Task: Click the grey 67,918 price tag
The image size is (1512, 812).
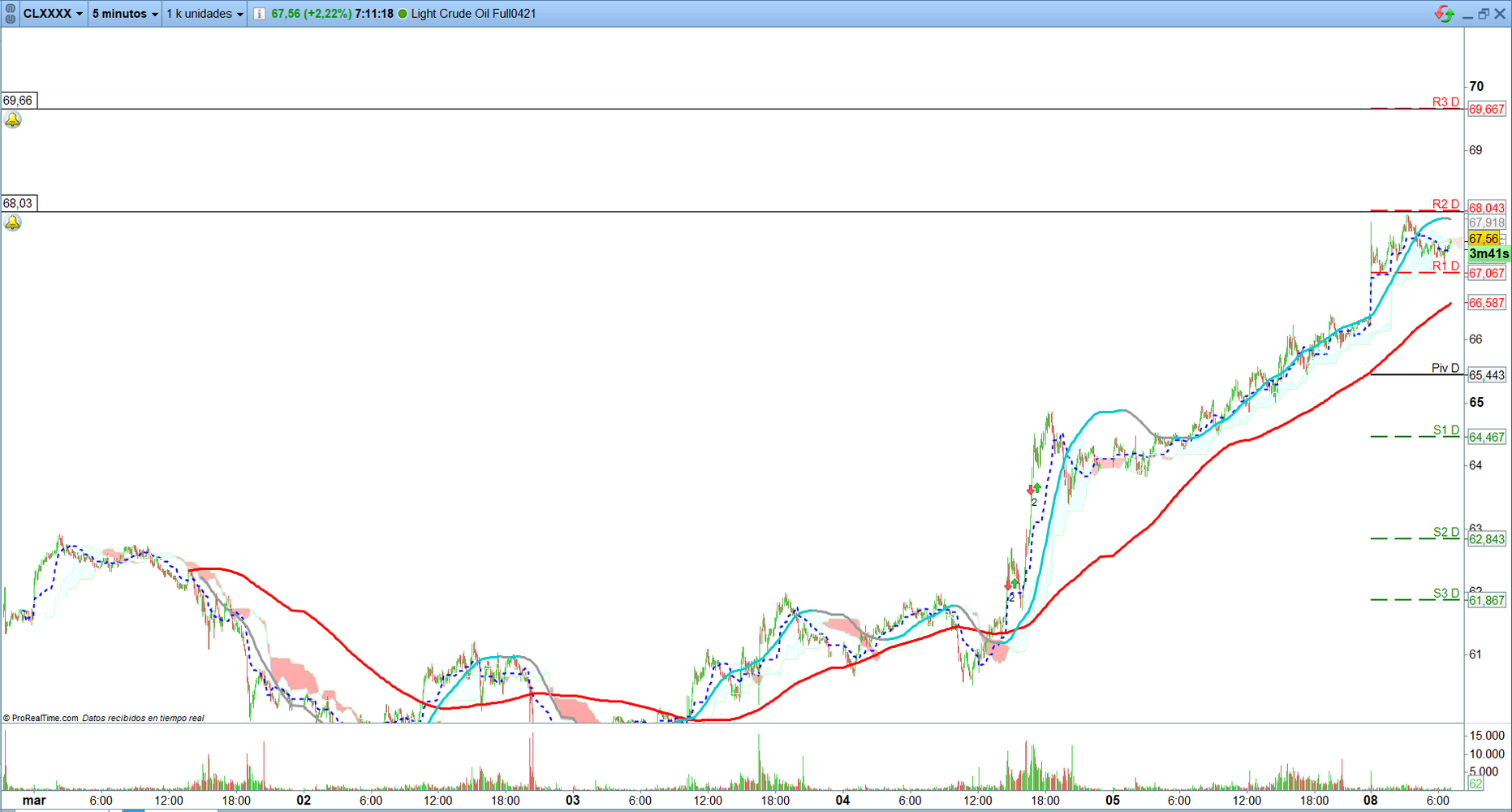Action: [x=1487, y=222]
